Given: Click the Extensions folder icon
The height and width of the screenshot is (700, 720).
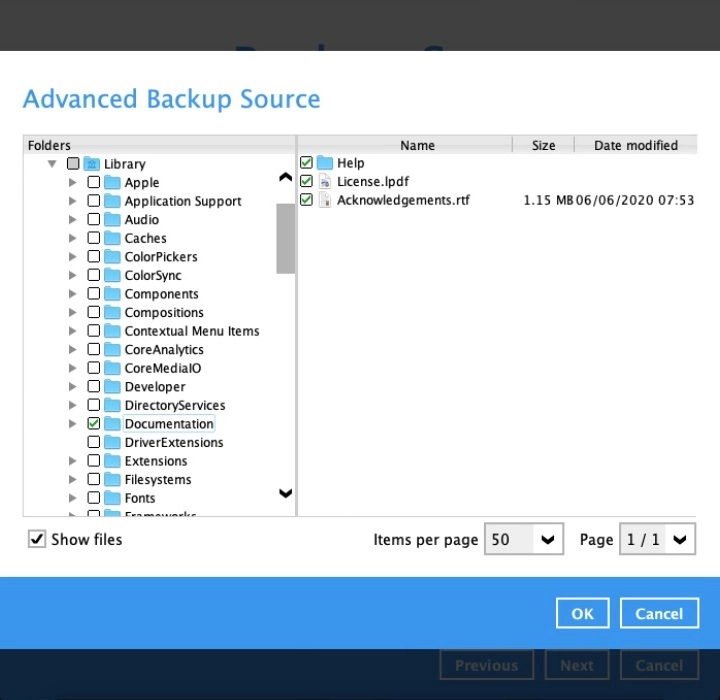Looking at the screenshot, I should pos(112,461).
